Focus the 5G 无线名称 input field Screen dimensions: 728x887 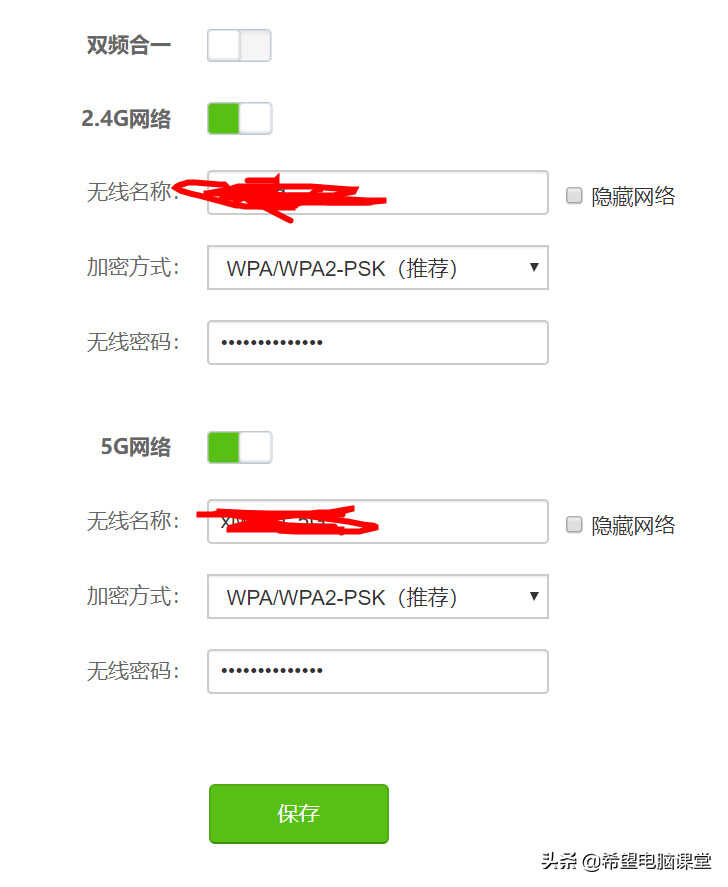coord(378,522)
